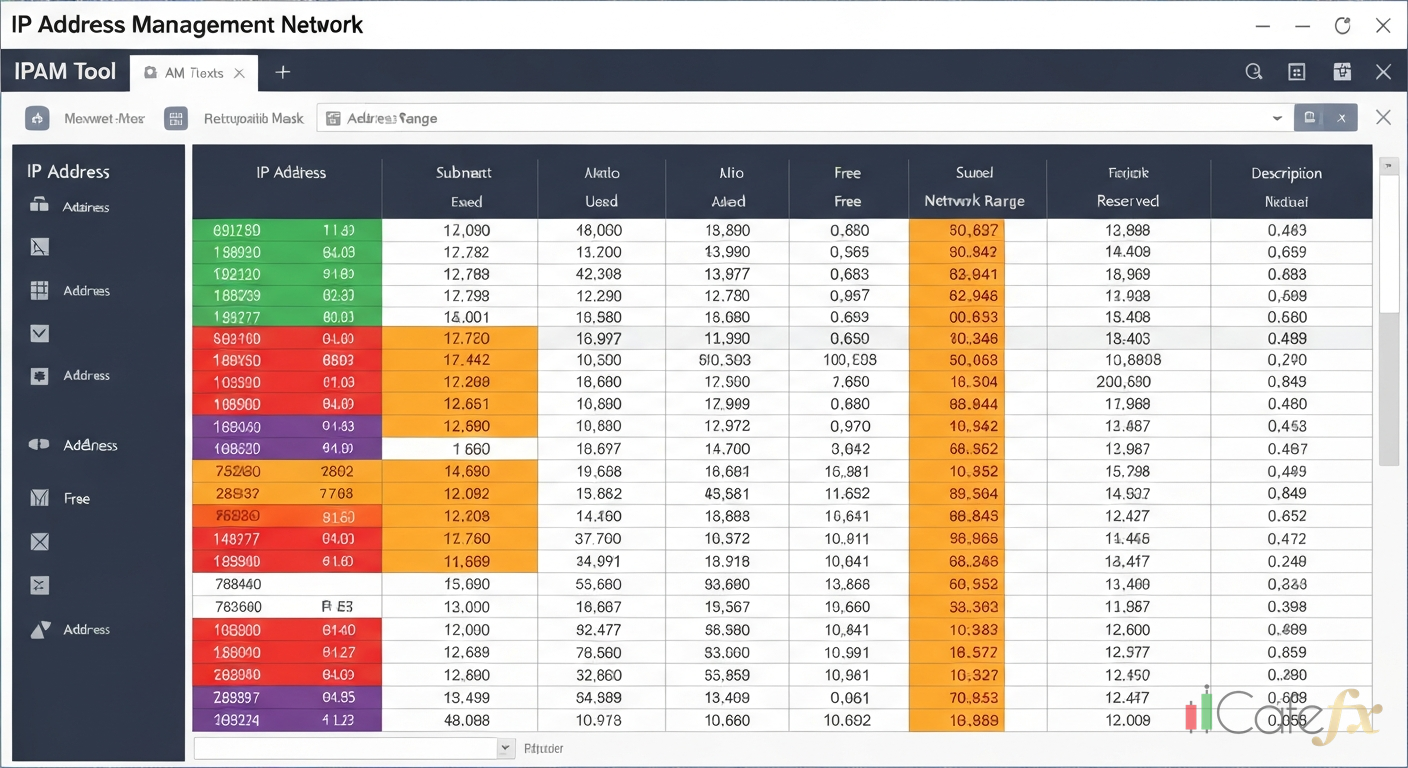Open the Address Range dropdown arrow
Image resolution: width=1408 pixels, height=768 pixels.
coord(1277,117)
